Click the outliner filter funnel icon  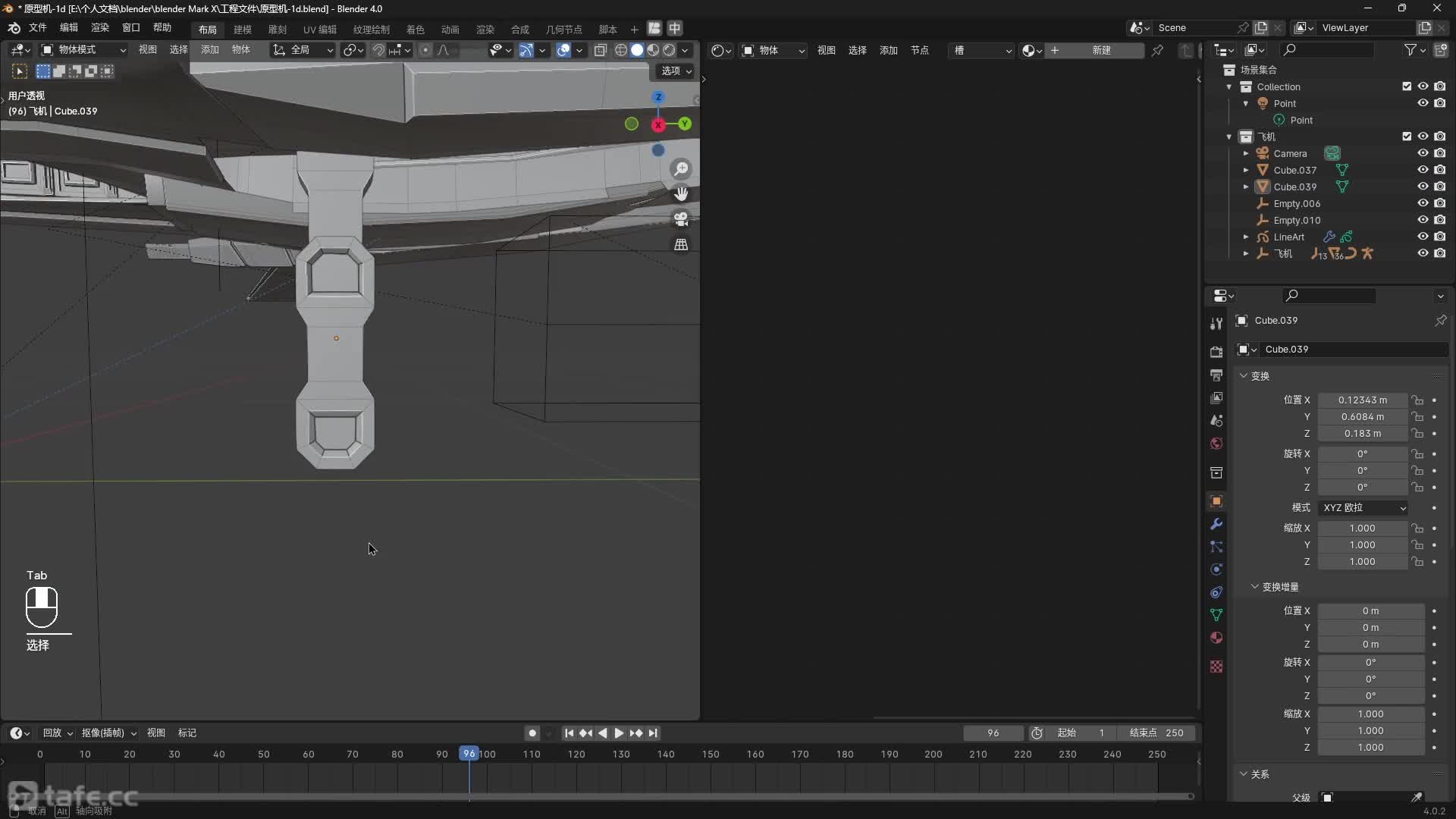point(1410,50)
